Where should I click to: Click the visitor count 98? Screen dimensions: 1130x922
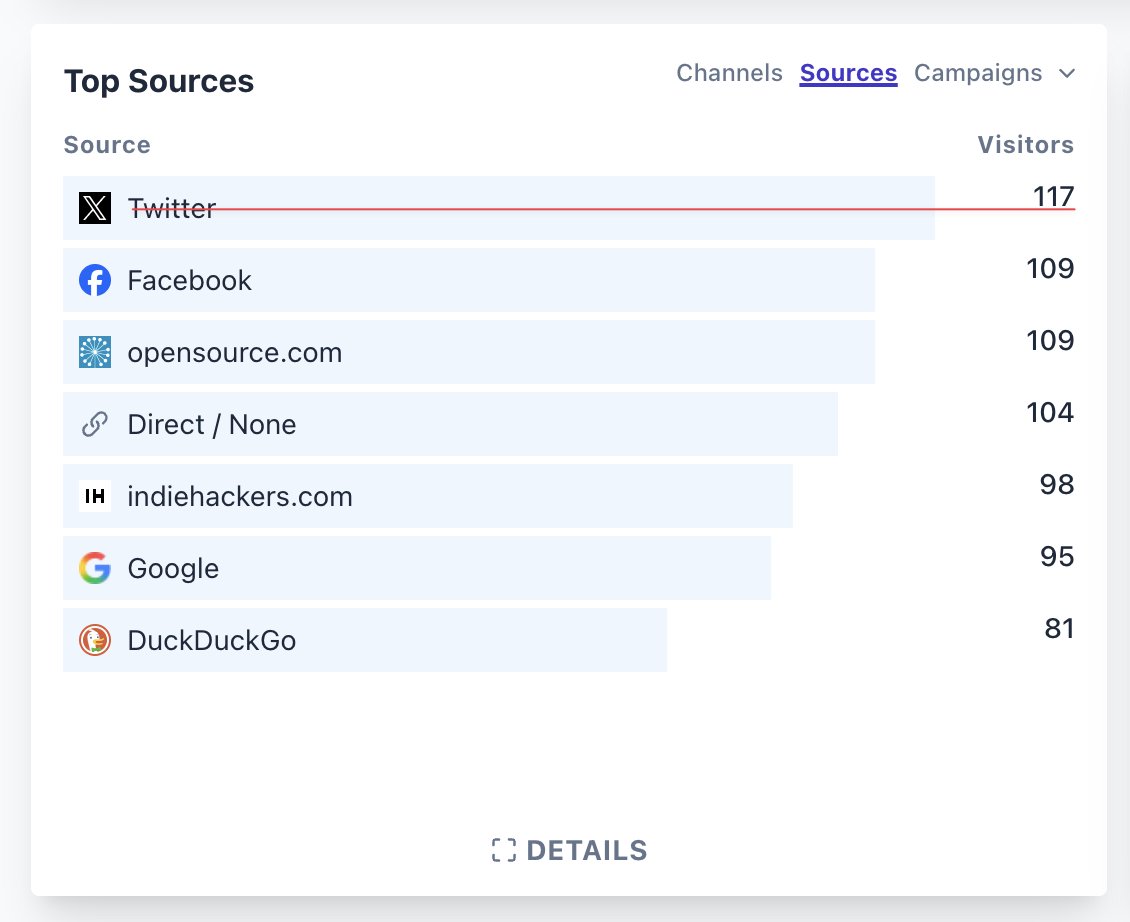click(x=1056, y=484)
